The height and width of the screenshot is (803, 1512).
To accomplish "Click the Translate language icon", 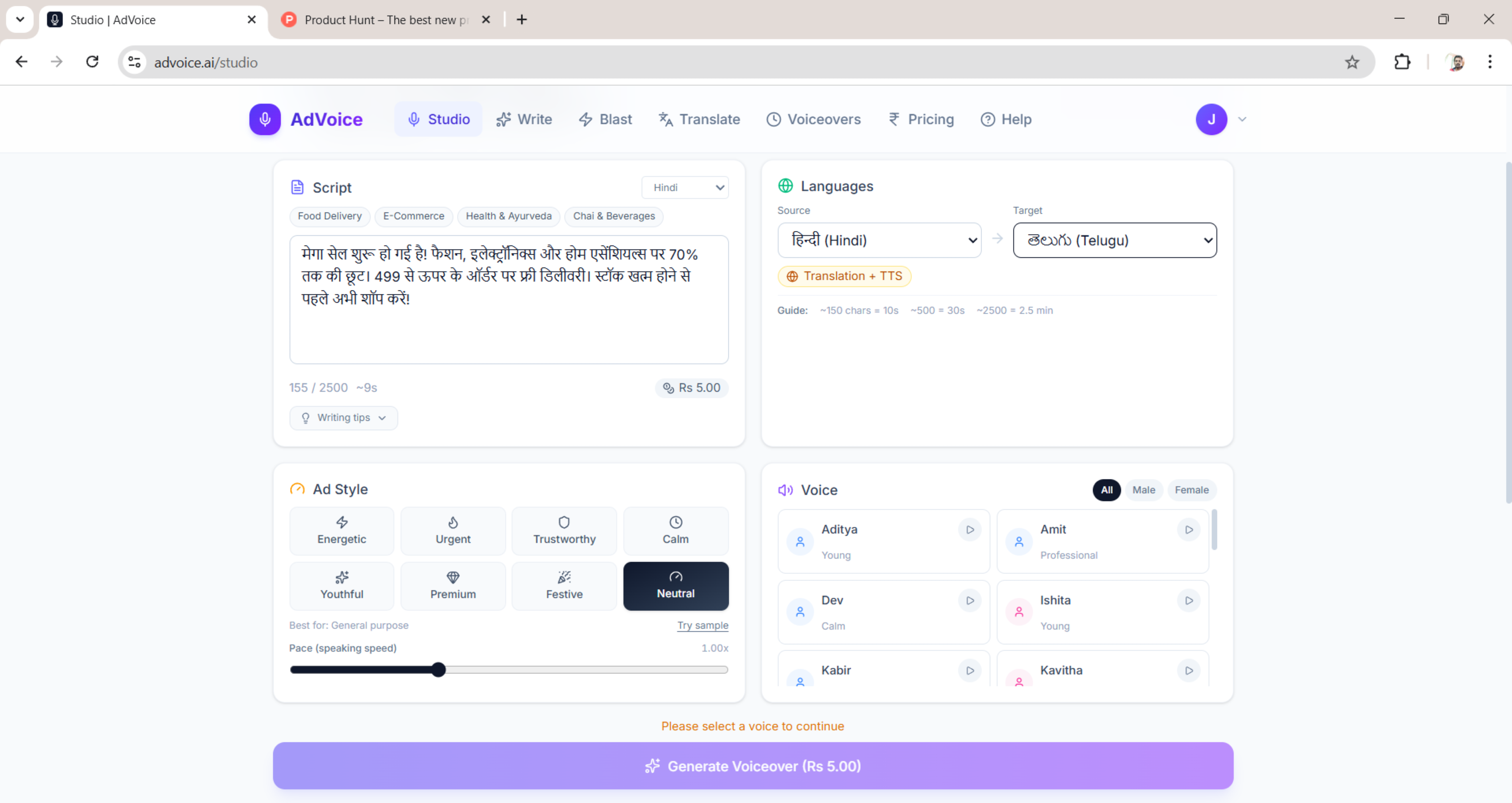I will (665, 119).
